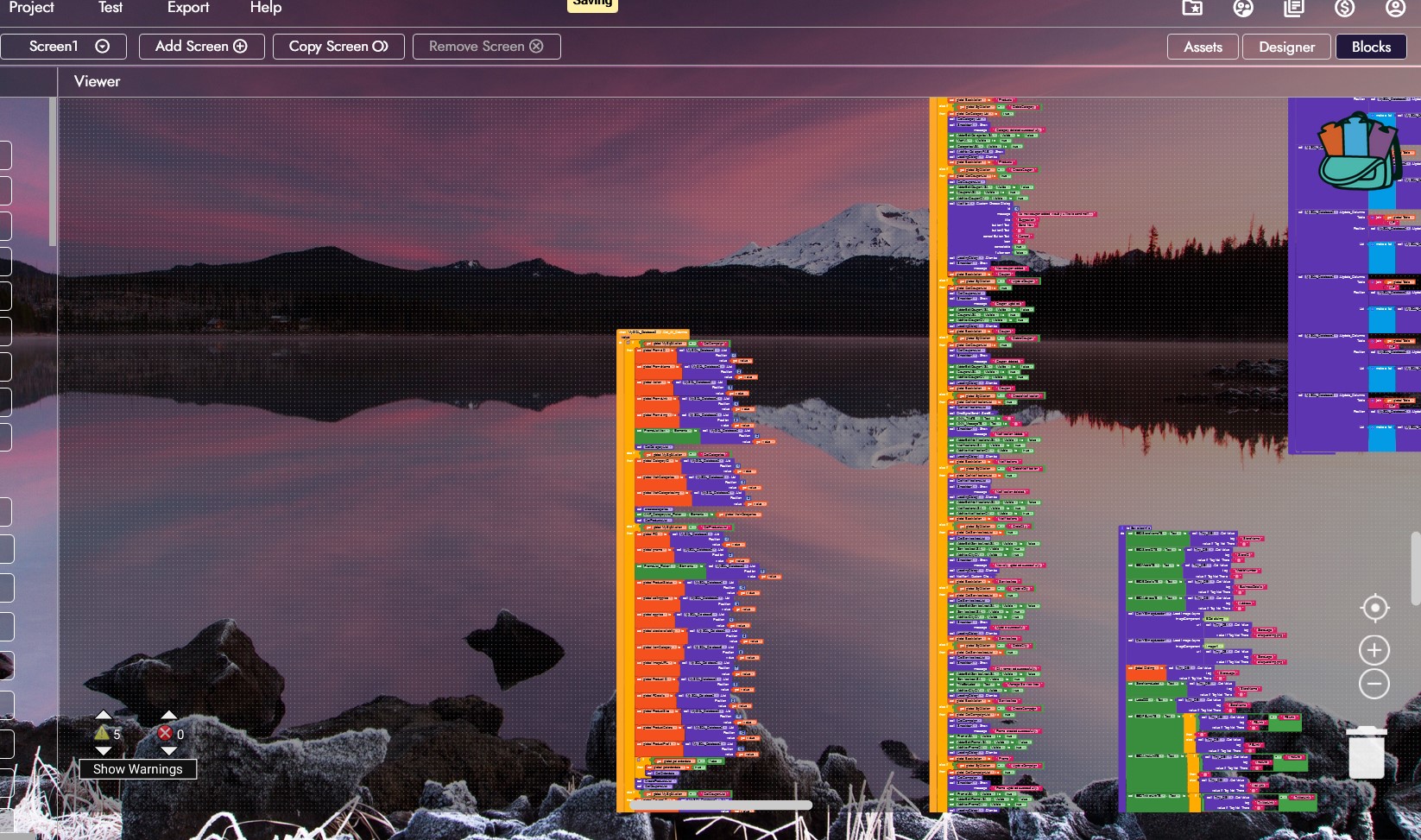Image resolution: width=1421 pixels, height=840 pixels.
Task: Open the Test menu
Action: 111,8
